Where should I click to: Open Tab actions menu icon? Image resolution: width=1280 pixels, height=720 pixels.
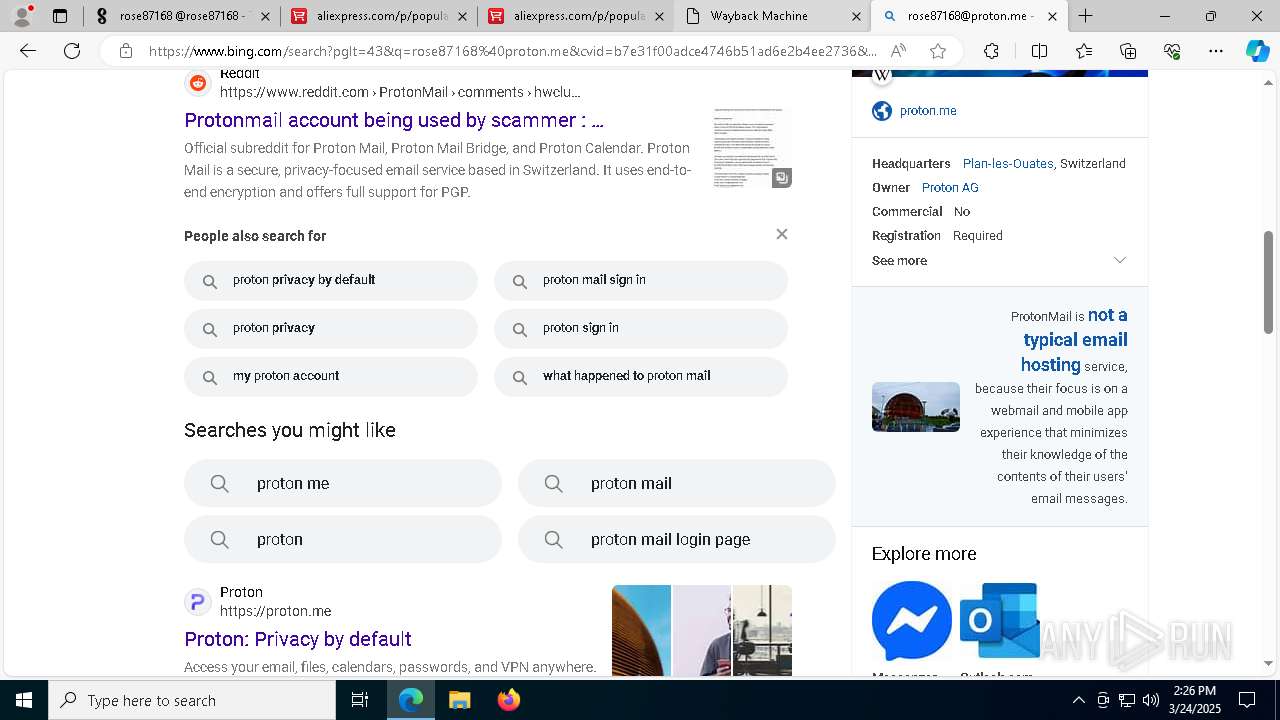pos(60,16)
